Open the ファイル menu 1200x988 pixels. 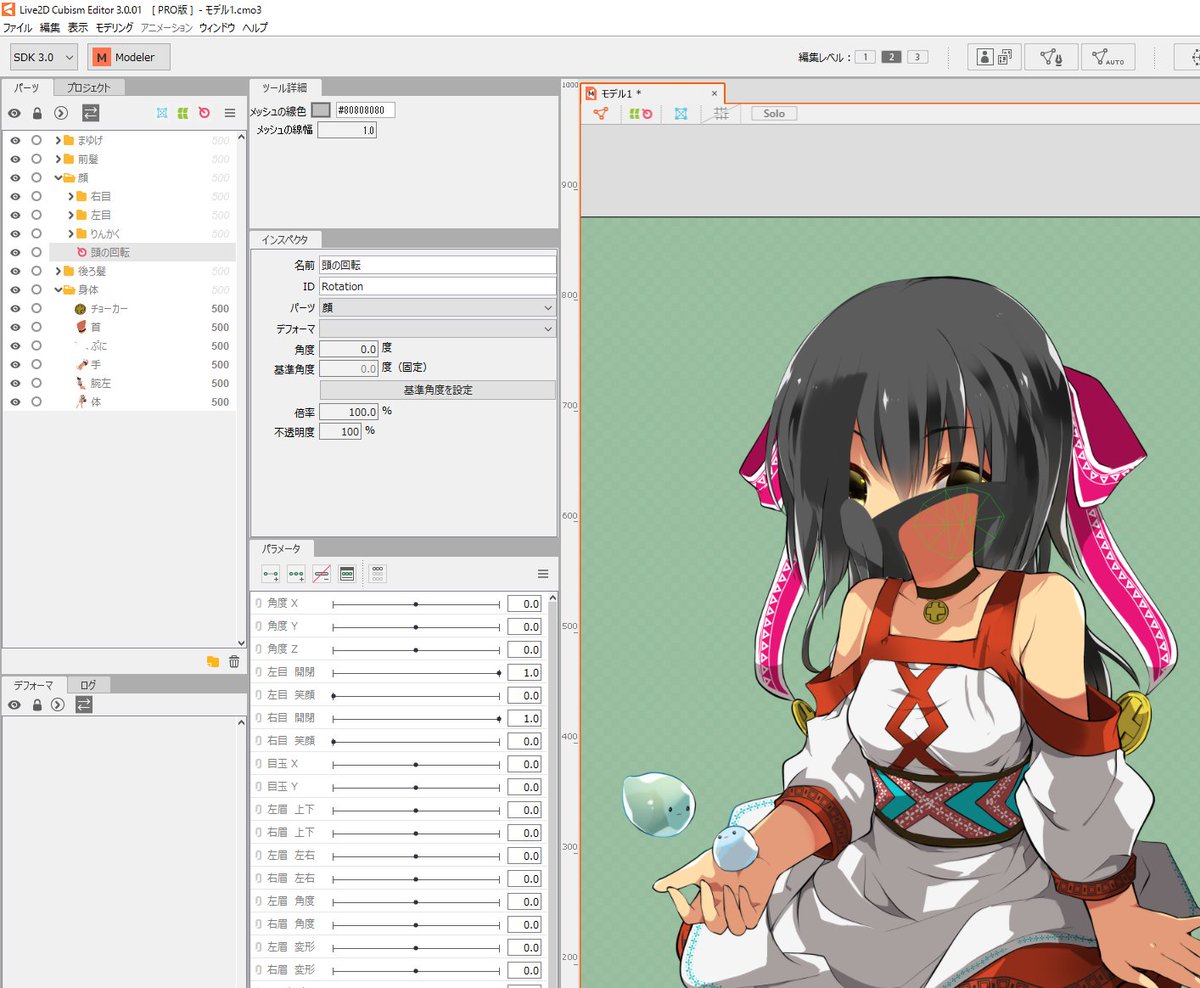(x=18, y=28)
